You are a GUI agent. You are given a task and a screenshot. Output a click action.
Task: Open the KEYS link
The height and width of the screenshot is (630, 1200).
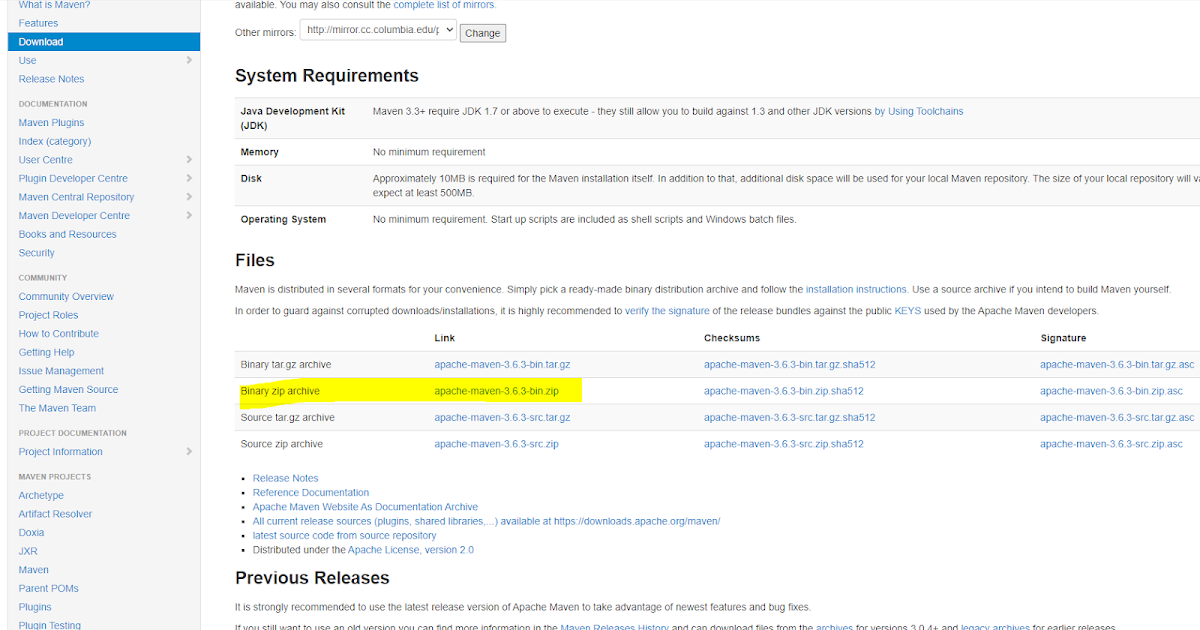[907, 310]
